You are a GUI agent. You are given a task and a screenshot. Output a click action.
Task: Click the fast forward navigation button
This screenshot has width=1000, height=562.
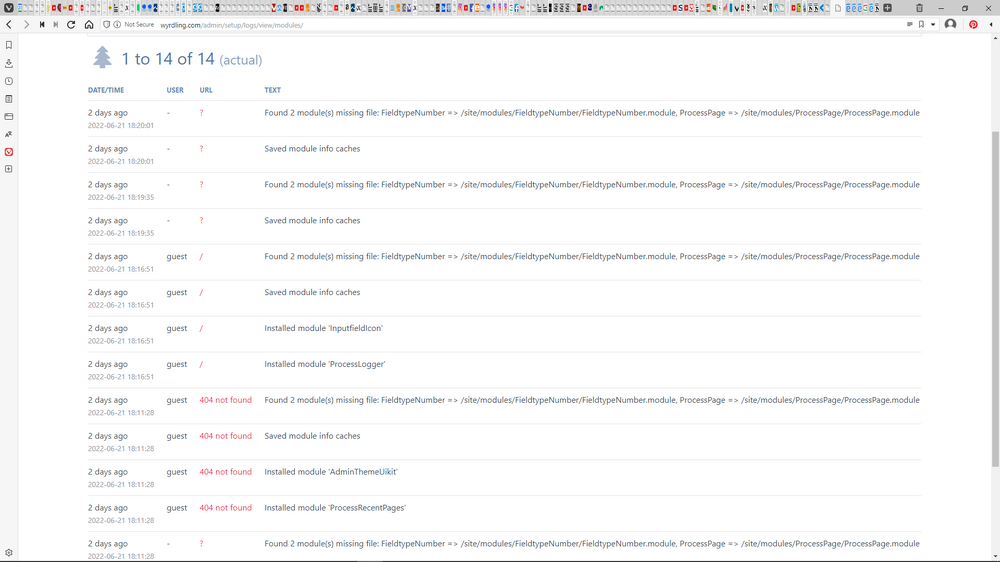click(56, 25)
